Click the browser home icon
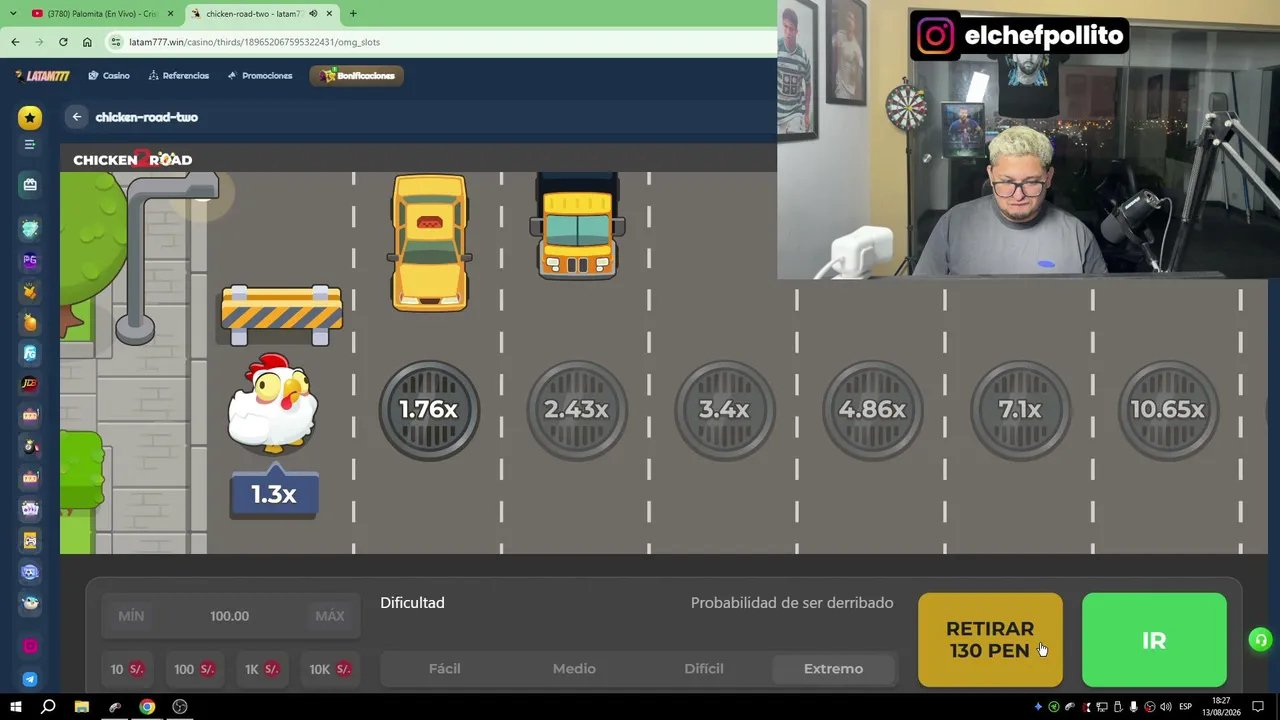Screen dimensions: 1280x720 coord(87,42)
